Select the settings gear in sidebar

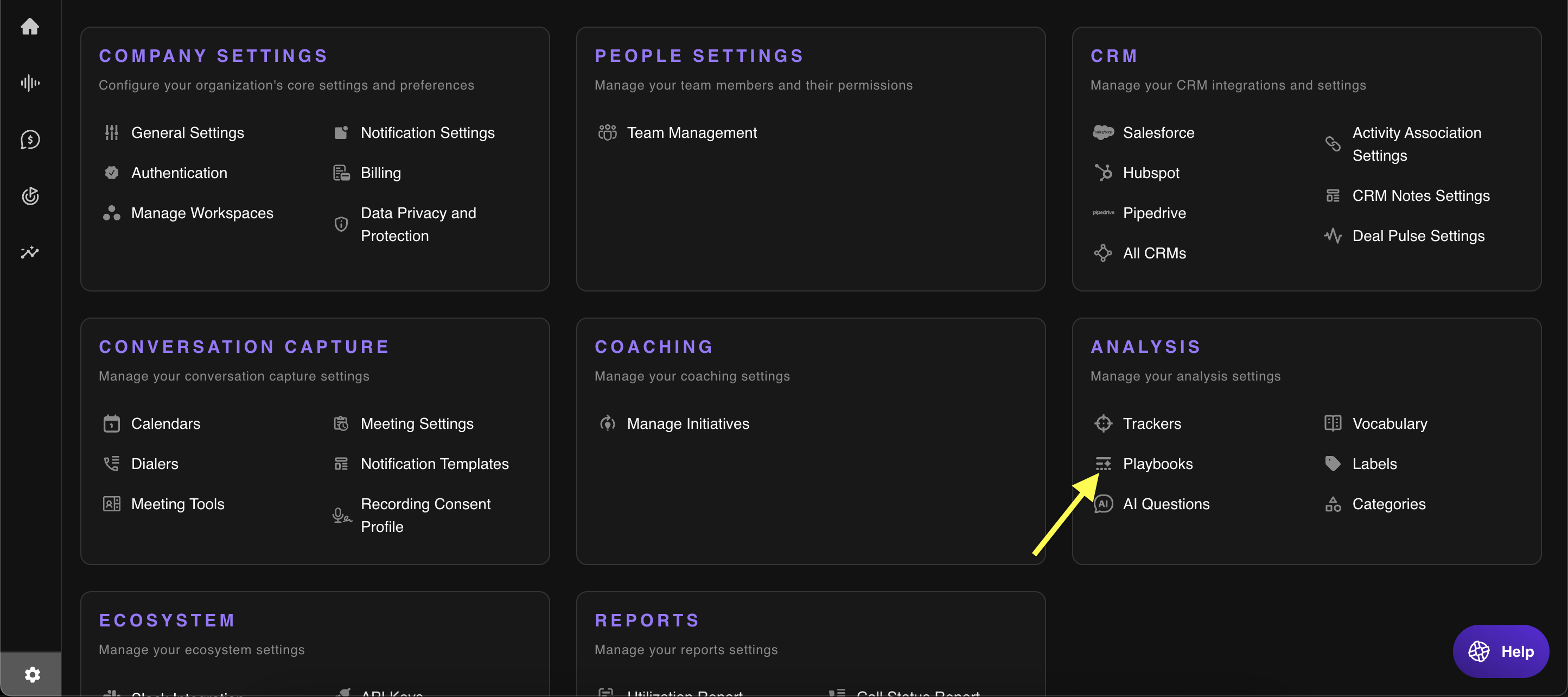coord(31,674)
